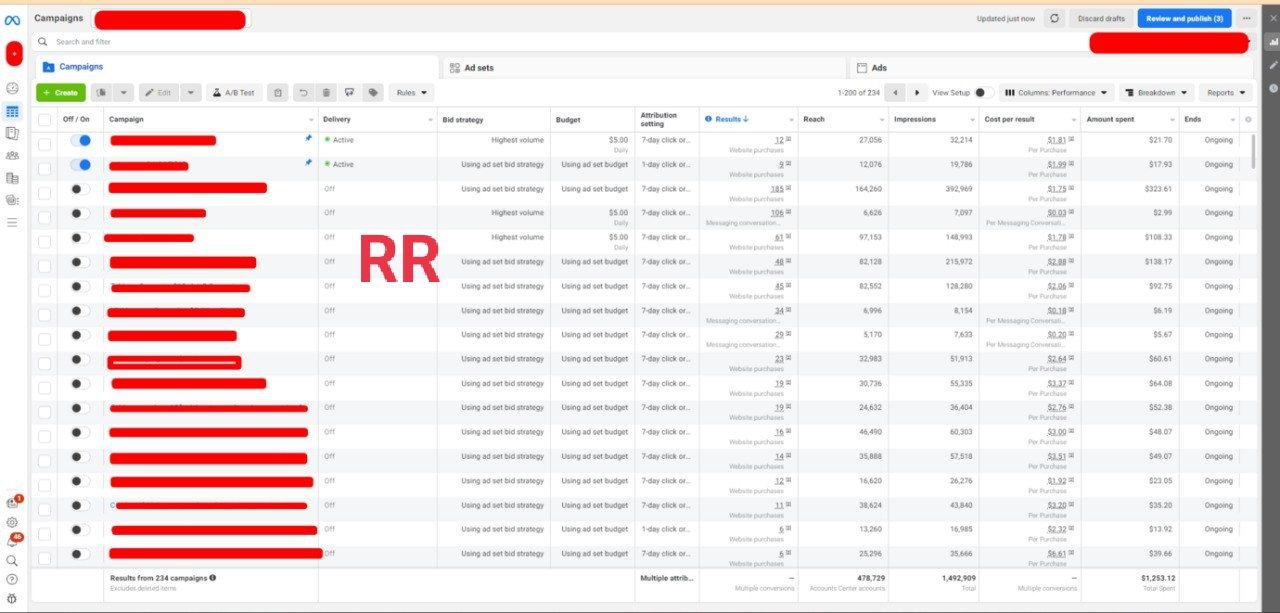Click the tag icon in campaign toolbar

[373, 93]
